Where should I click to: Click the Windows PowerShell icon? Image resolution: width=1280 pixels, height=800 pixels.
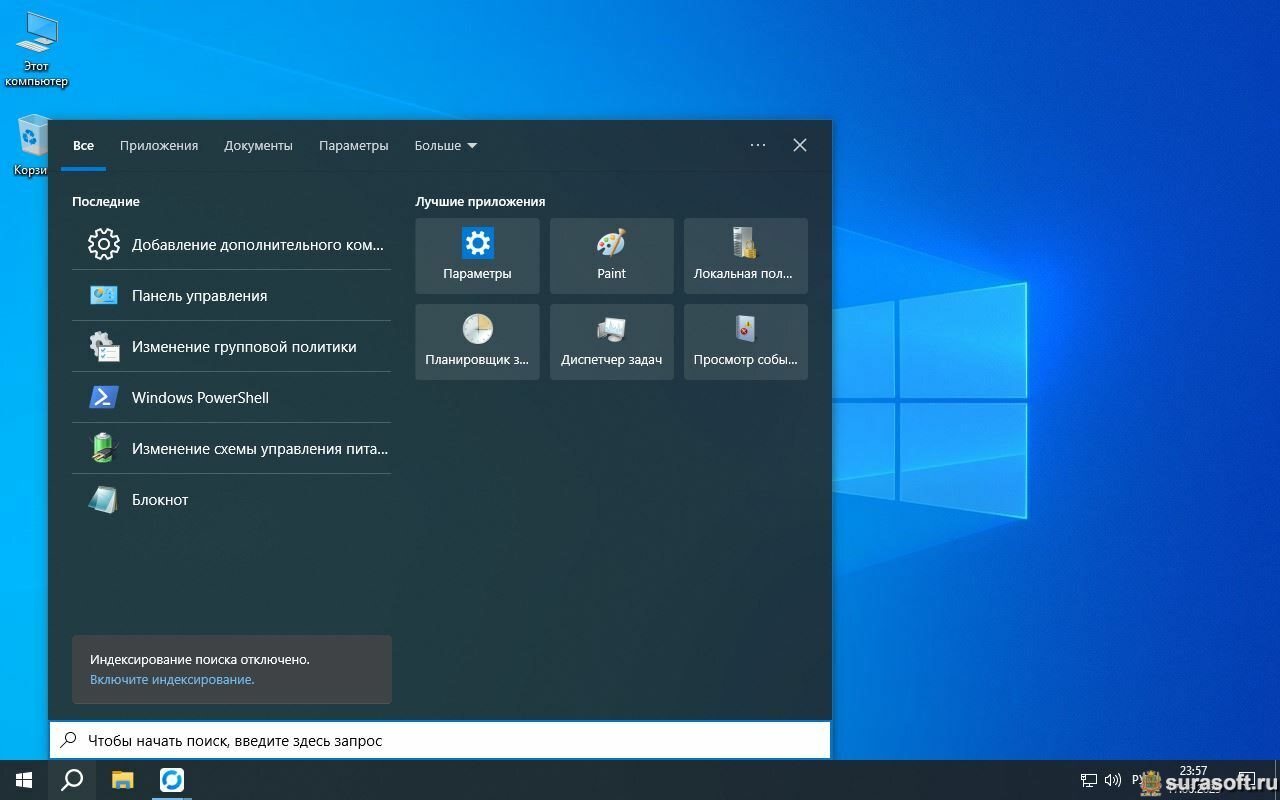click(104, 397)
